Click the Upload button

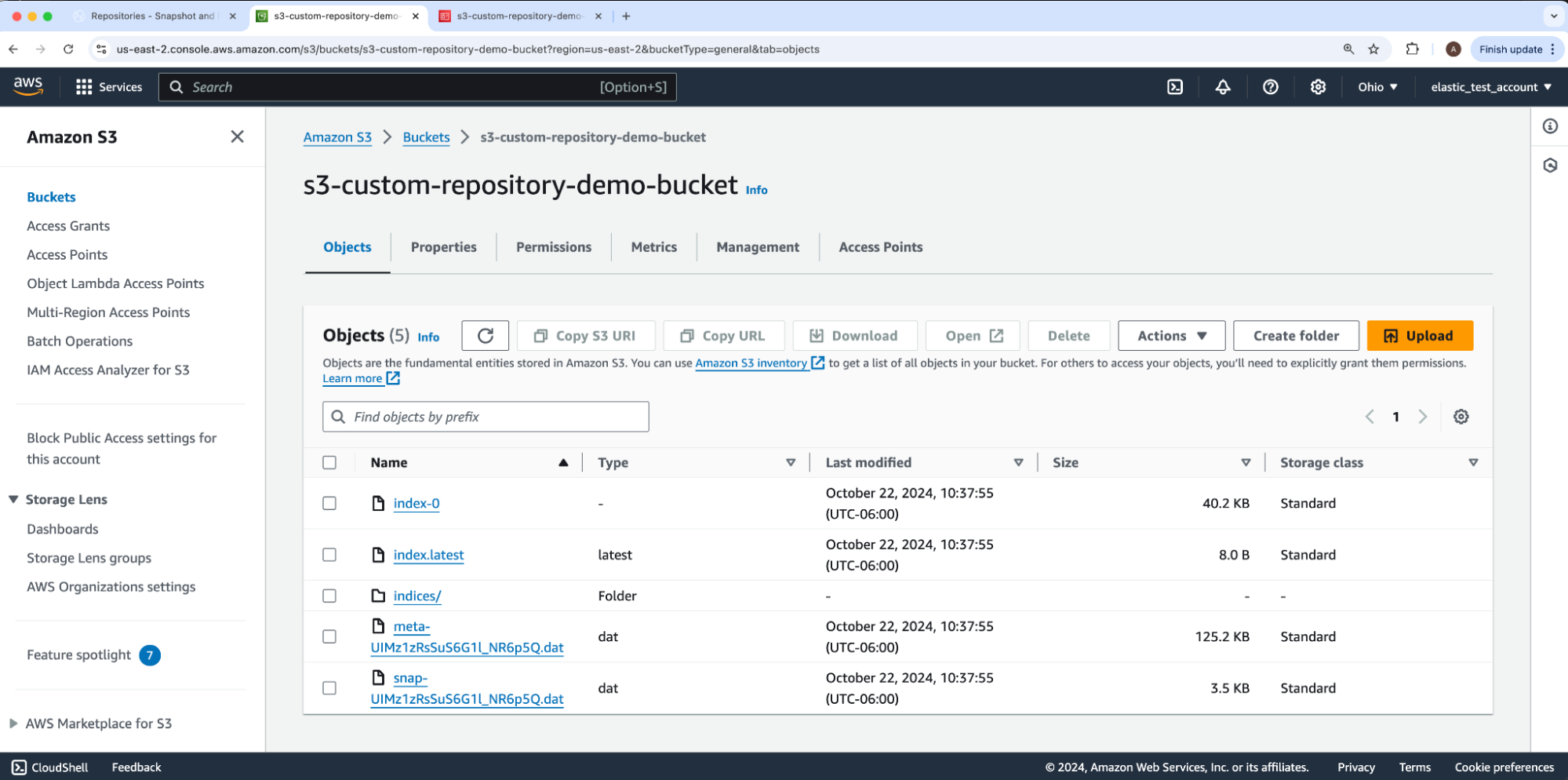(1420, 336)
